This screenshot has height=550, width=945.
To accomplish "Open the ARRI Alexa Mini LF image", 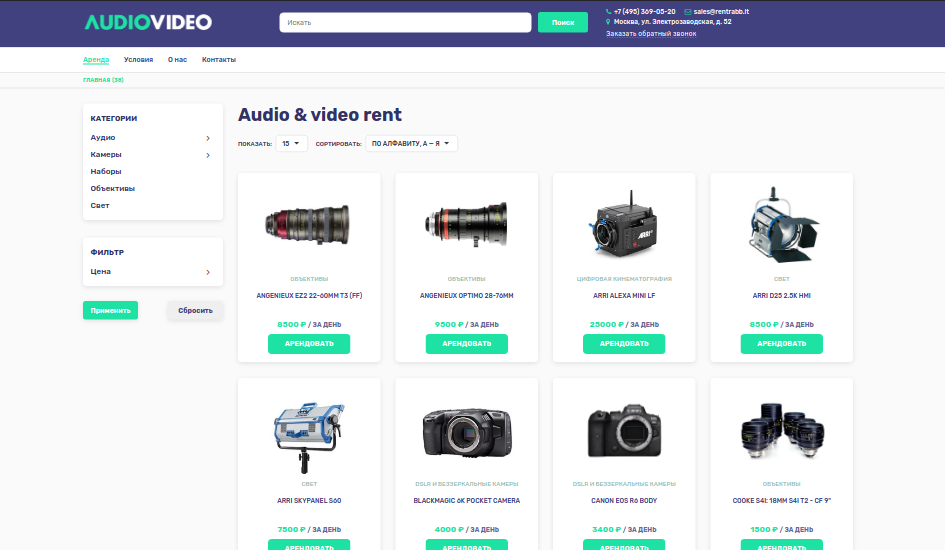I will (624, 220).
